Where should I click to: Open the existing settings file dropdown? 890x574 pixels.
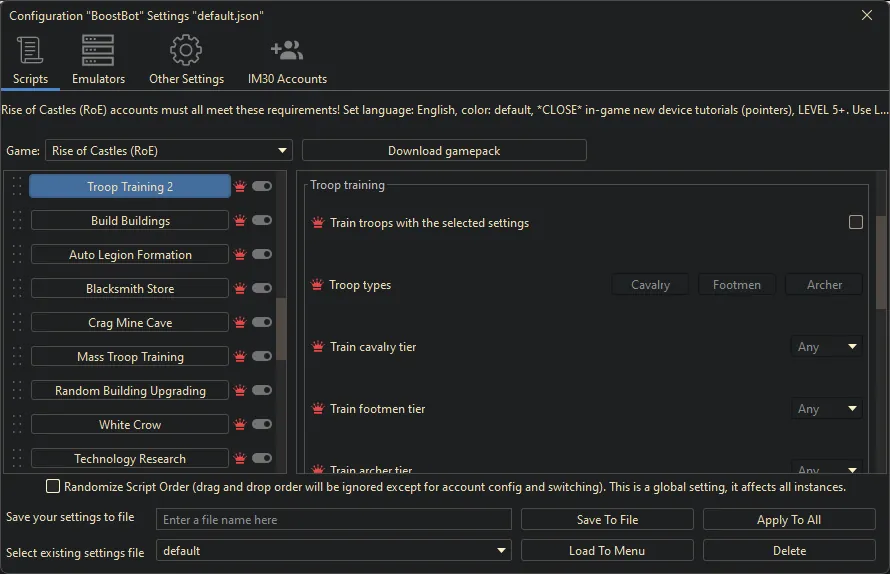click(334, 550)
